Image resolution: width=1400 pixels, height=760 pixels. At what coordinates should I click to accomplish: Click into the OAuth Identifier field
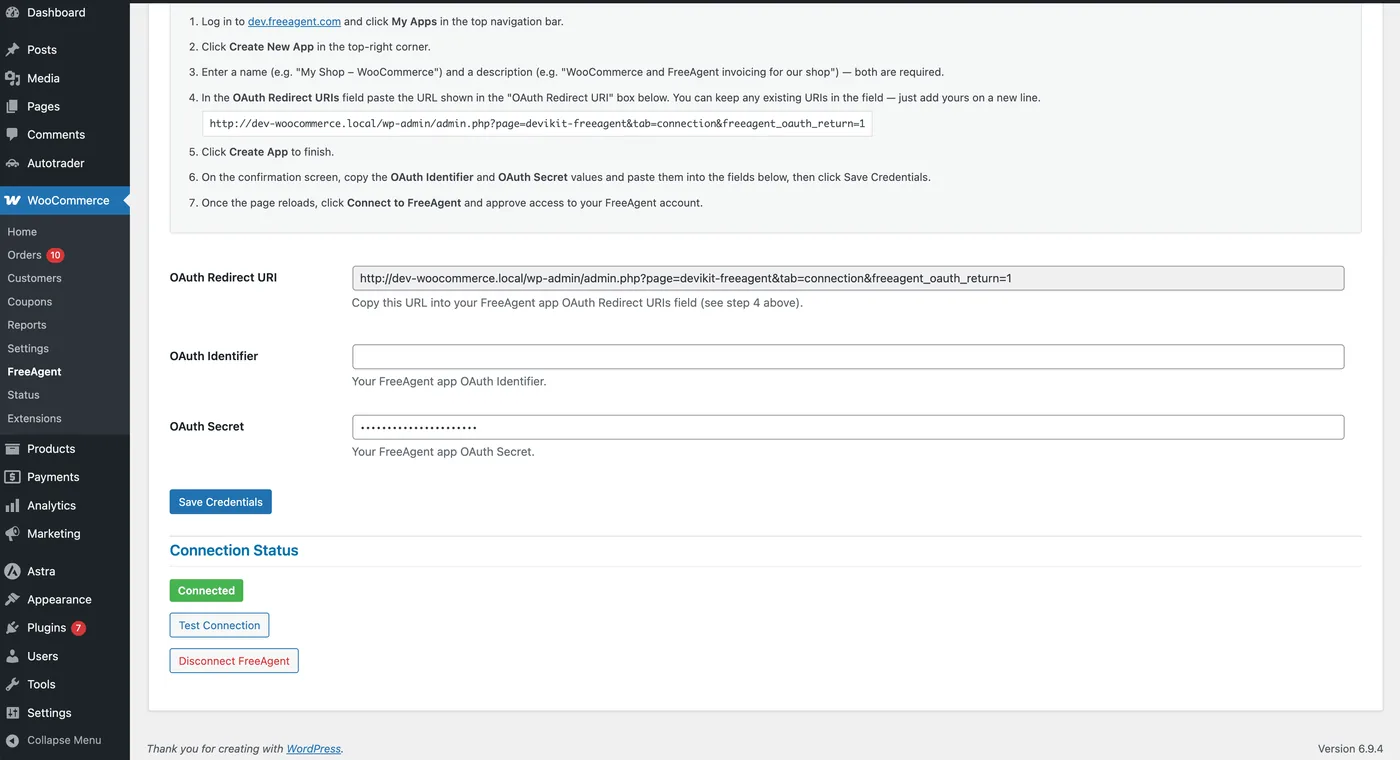[848, 357]
